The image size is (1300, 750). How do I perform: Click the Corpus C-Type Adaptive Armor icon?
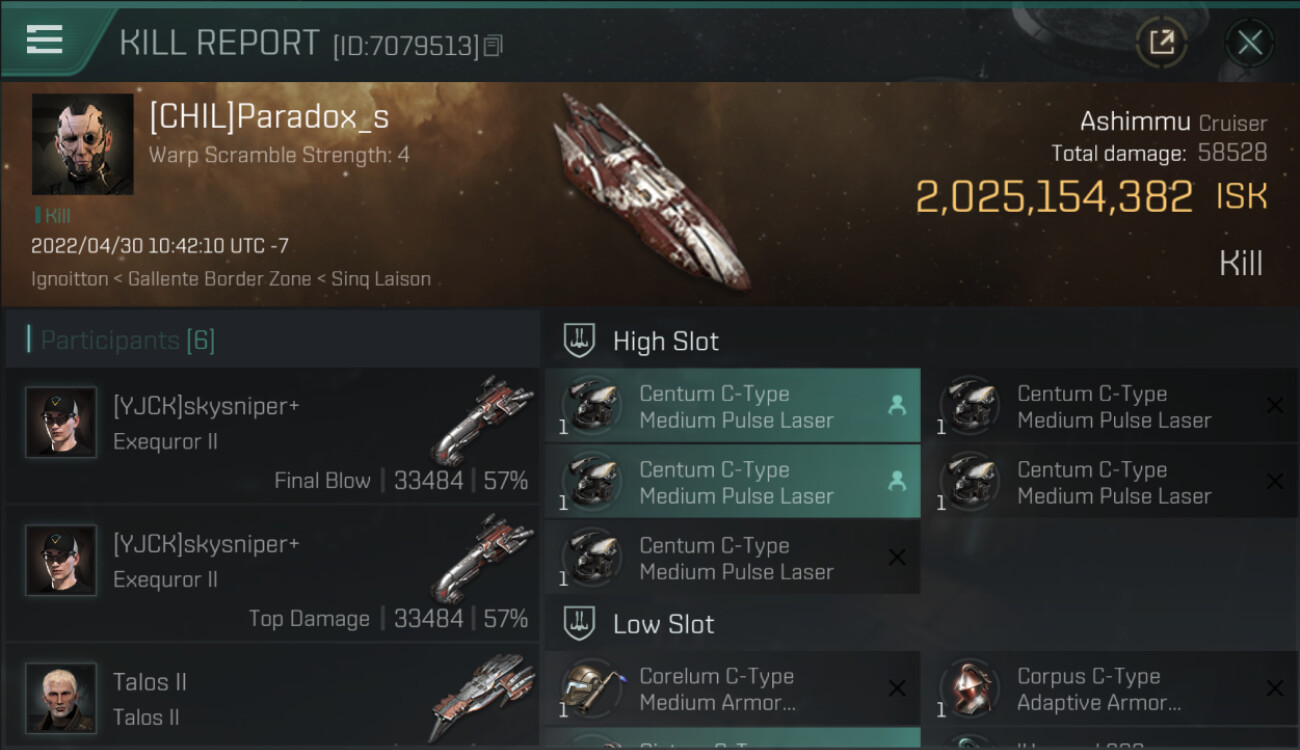tap(968, 689)
